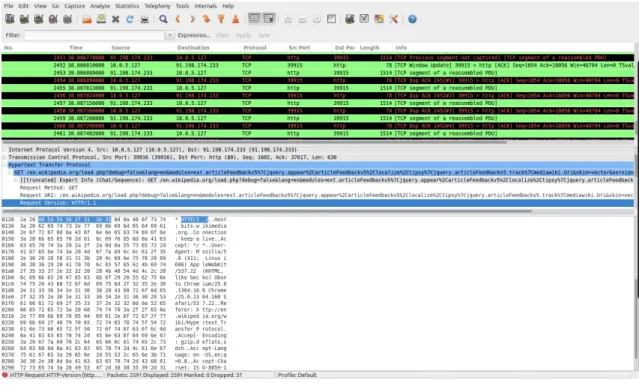This screenshot has width=639, height=386.
Task: Find a packet magnifier icon
Action: point(163,19)
